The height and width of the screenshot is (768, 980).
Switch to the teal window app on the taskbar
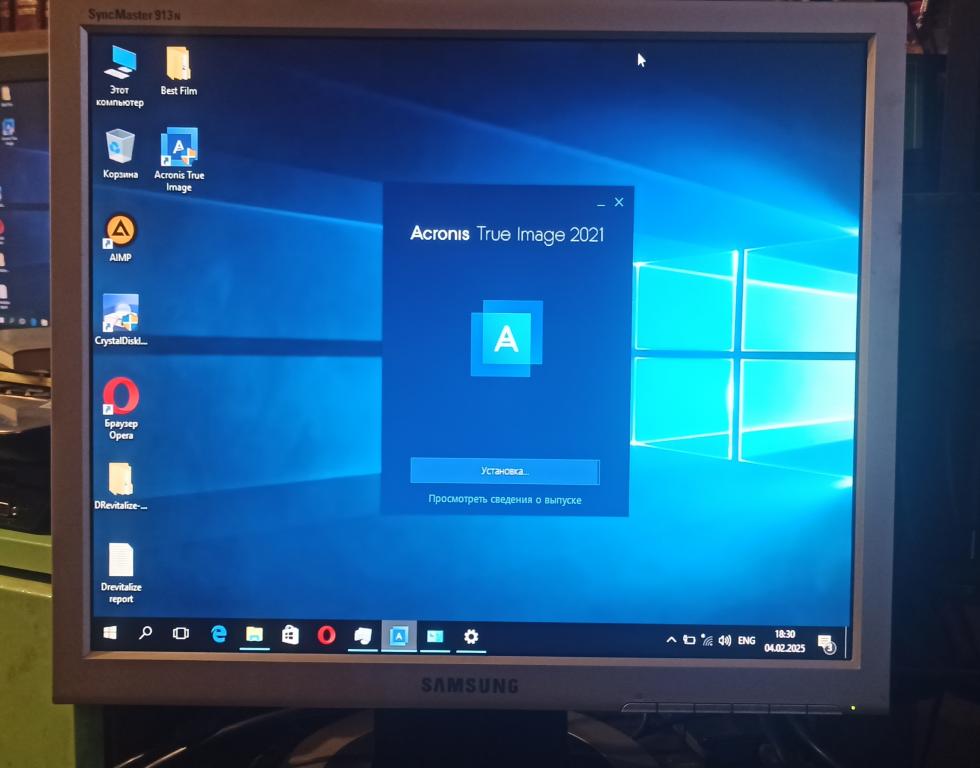pyautogui.click(x=435, y=637)
